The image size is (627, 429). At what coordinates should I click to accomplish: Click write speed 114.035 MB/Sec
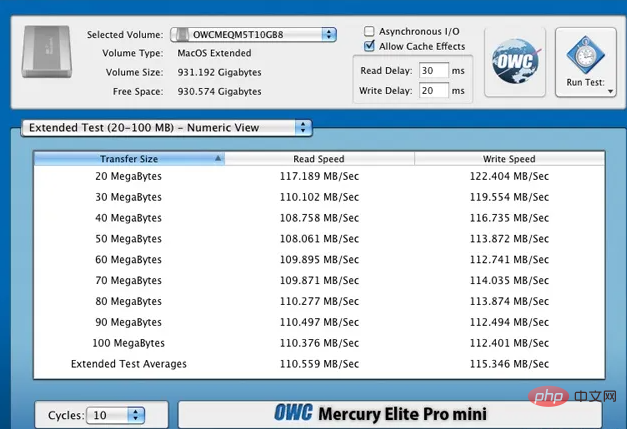(509, 280)
